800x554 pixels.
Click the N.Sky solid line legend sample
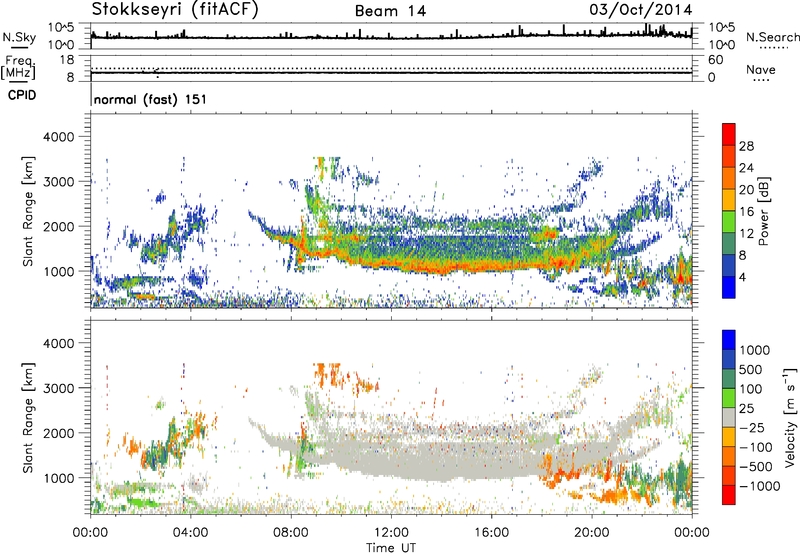tap(19, 47)
